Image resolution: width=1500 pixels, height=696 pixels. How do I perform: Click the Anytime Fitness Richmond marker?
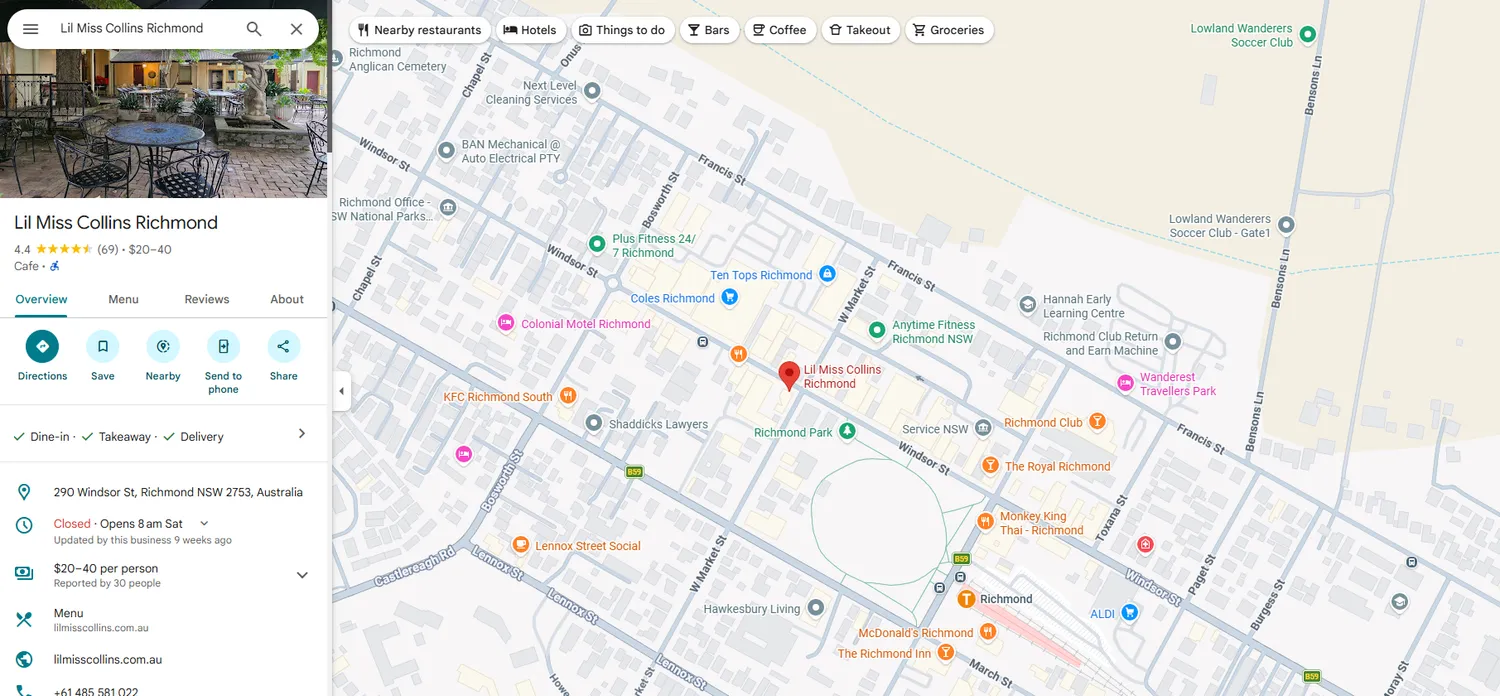(877, 329)
